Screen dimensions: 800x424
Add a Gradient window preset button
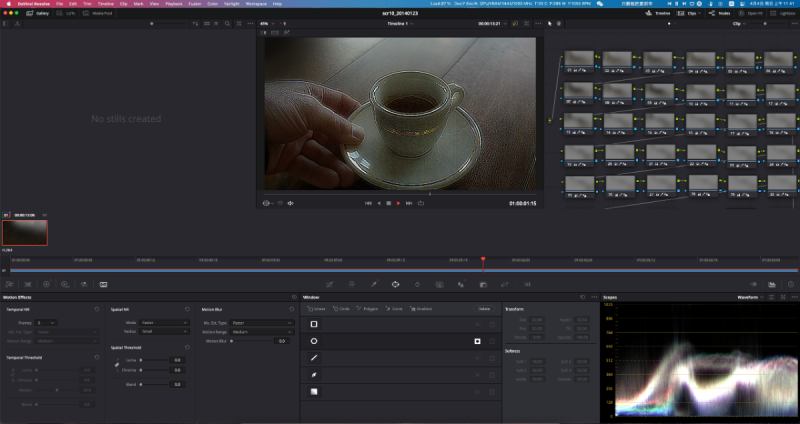pyautogui.click(x=421, y=309)
